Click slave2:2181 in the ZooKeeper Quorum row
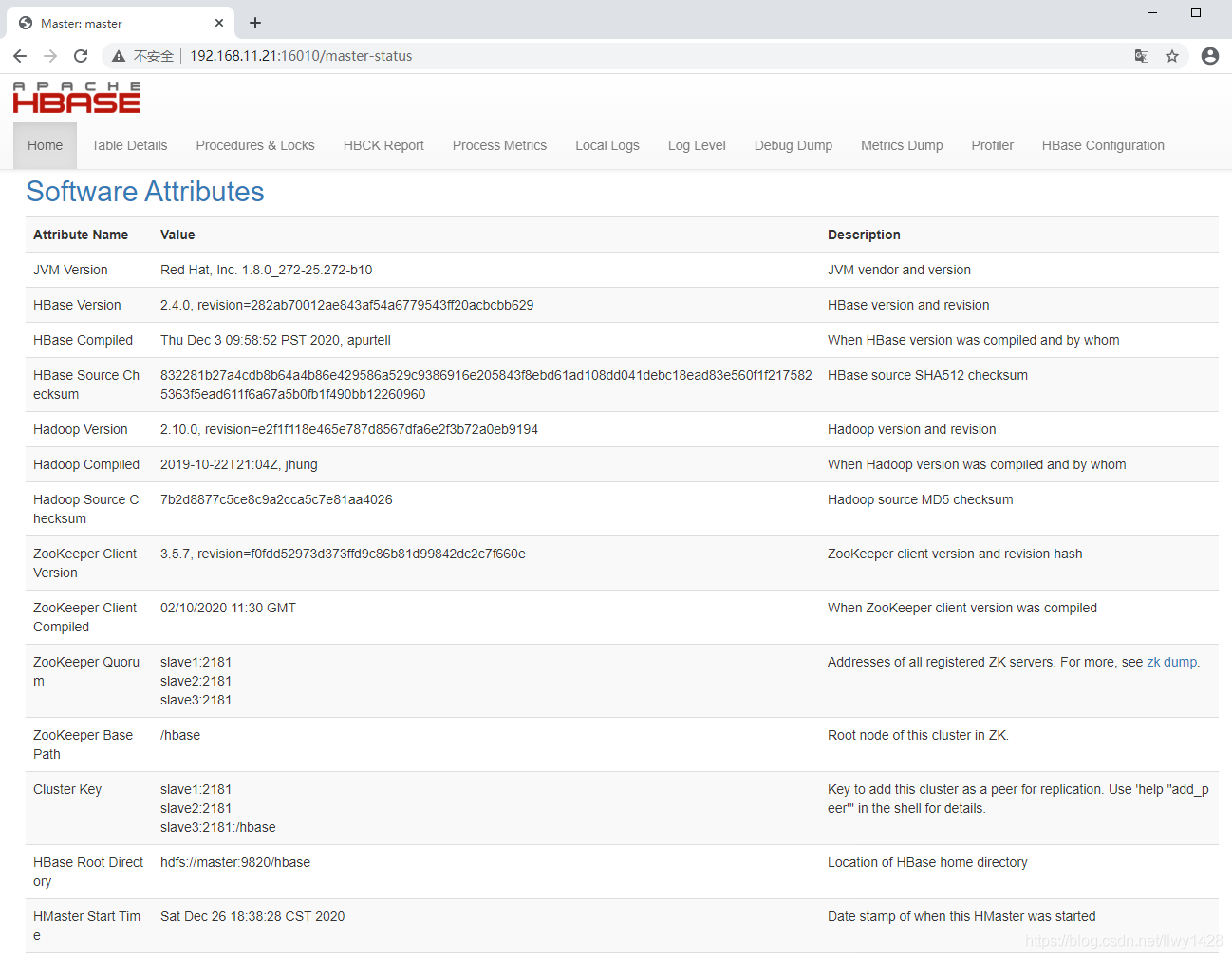This screenshot has width=1232, height=958. pyautogui.click(x=196, y=681)
